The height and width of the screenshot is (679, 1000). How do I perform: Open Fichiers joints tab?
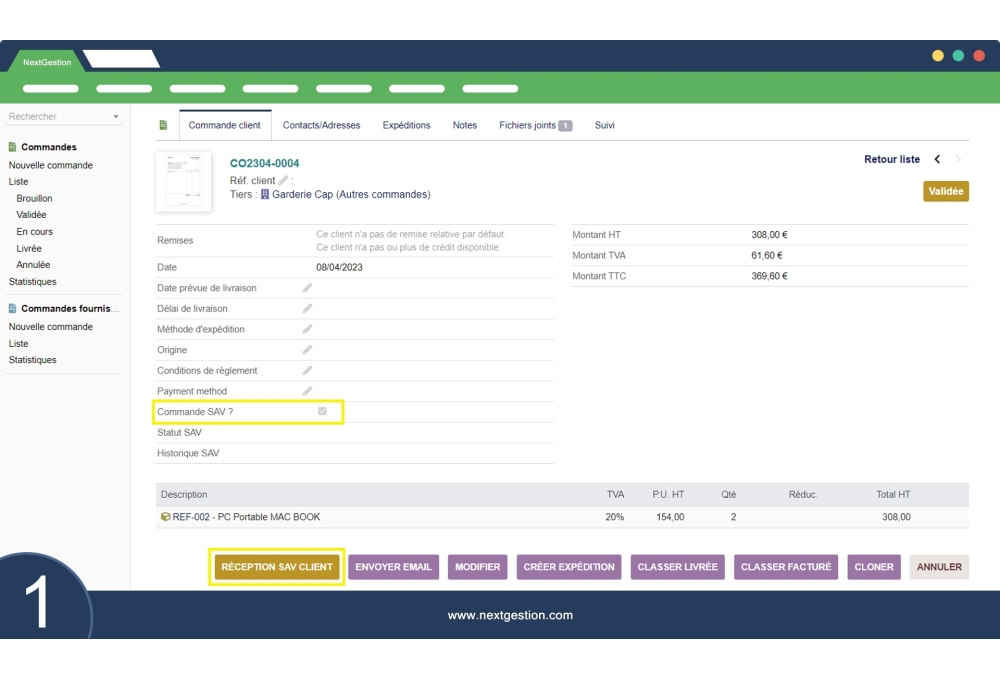[x=535, y=125]
